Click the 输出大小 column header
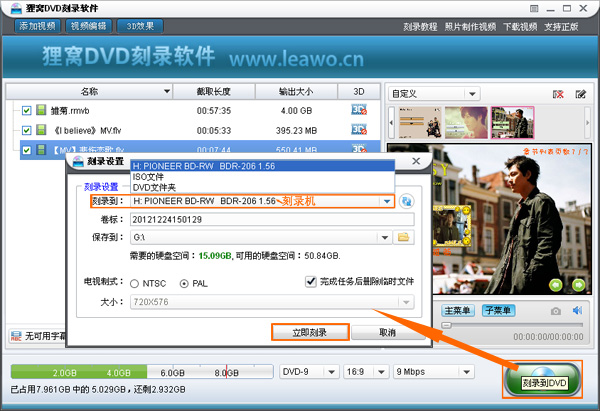Screen dimensions: 600x411 tap(296, 92)
